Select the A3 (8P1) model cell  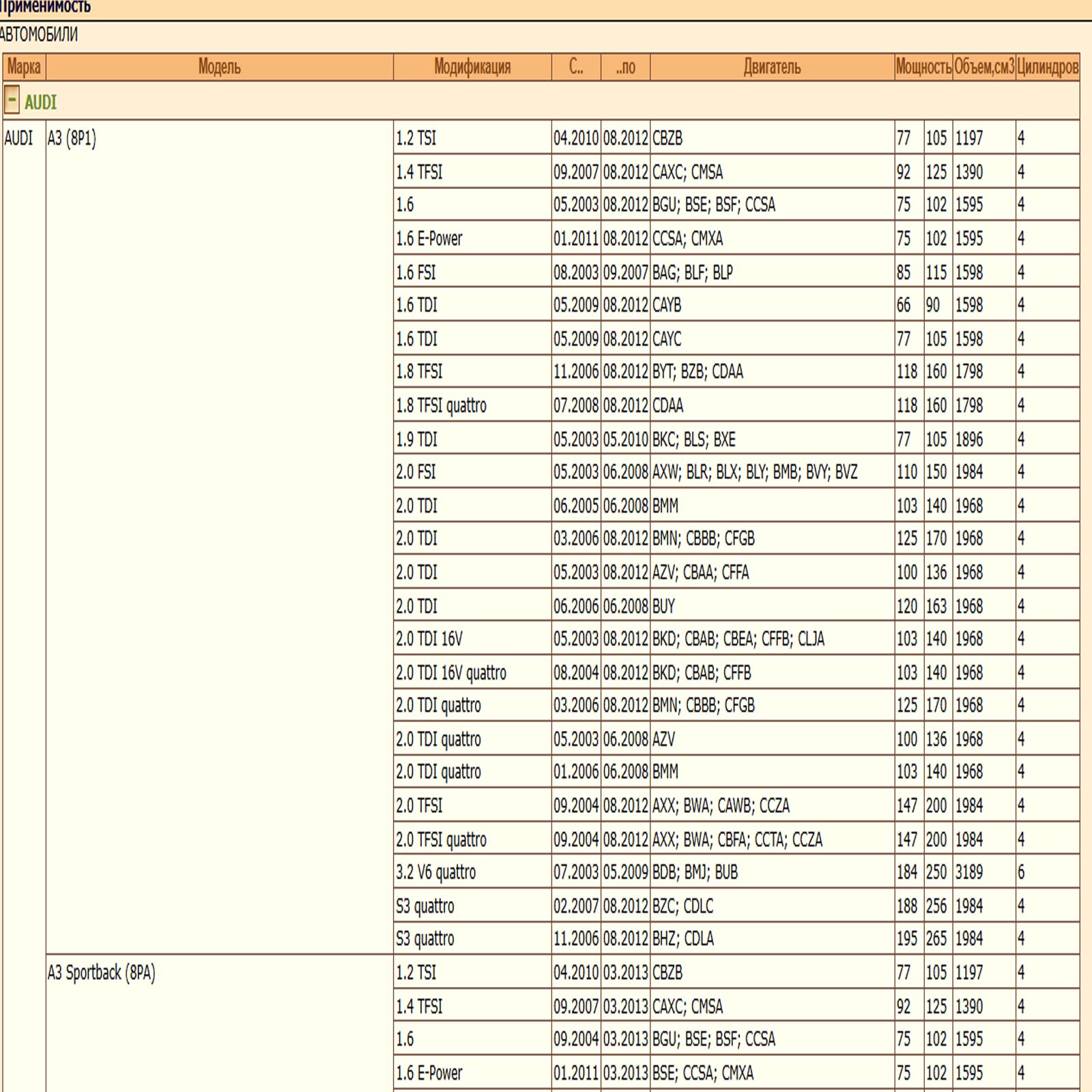(72, 139)
